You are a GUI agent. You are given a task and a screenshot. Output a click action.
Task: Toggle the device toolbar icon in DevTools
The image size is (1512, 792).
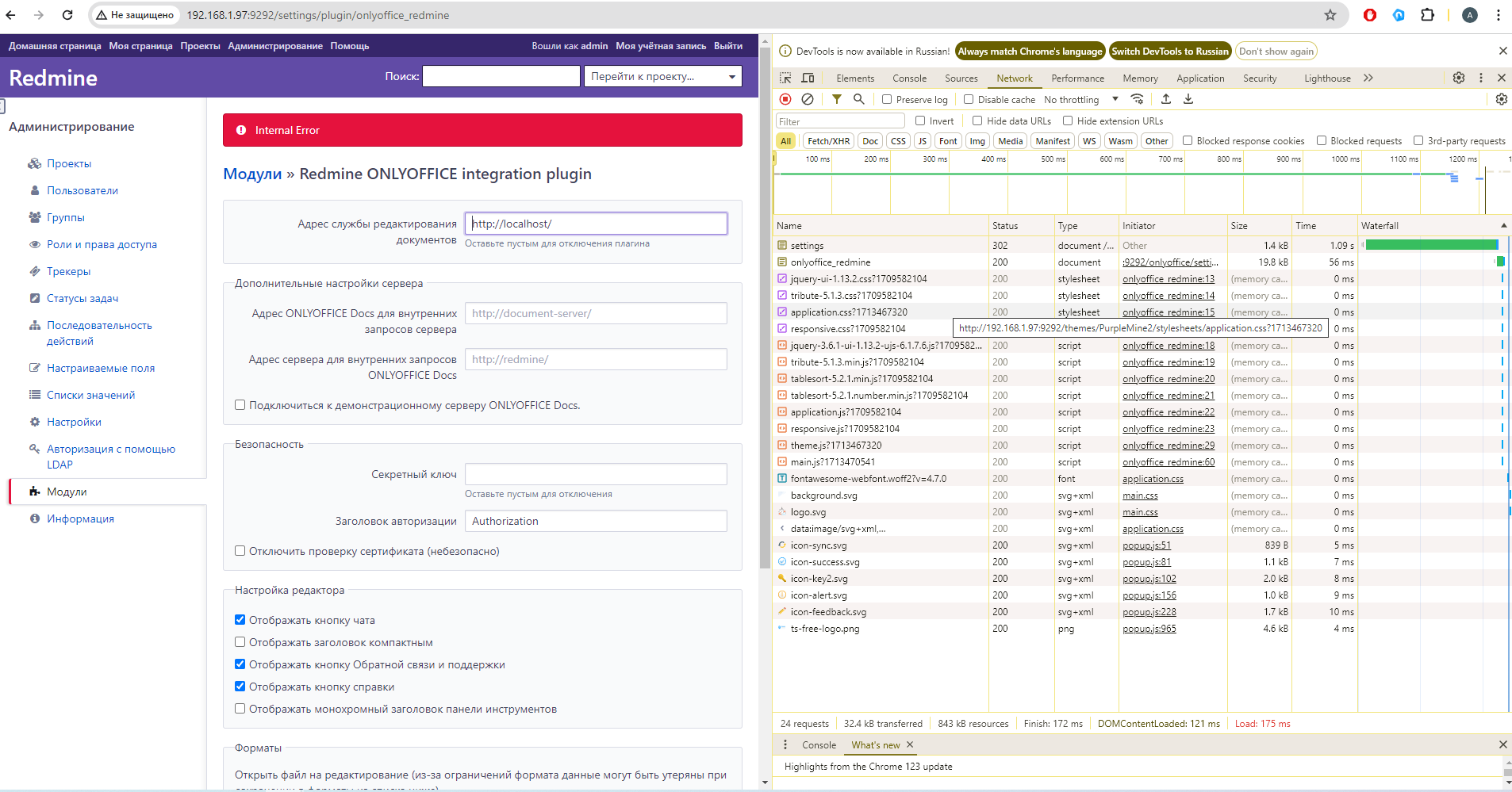pos(808,78)
